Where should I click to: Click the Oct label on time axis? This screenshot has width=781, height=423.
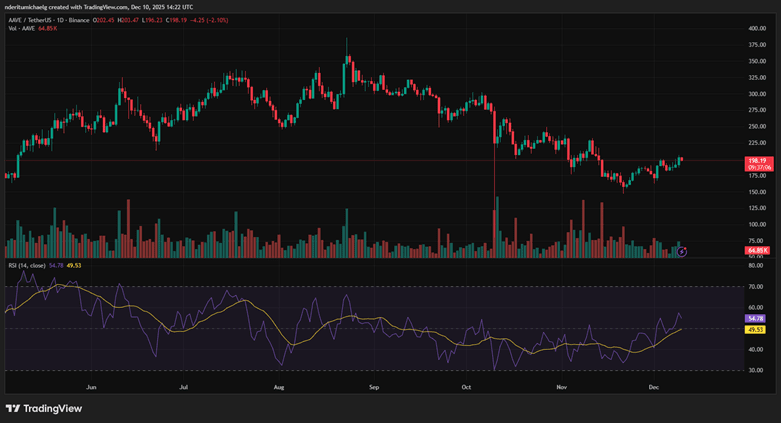click(x=466, y=387)
